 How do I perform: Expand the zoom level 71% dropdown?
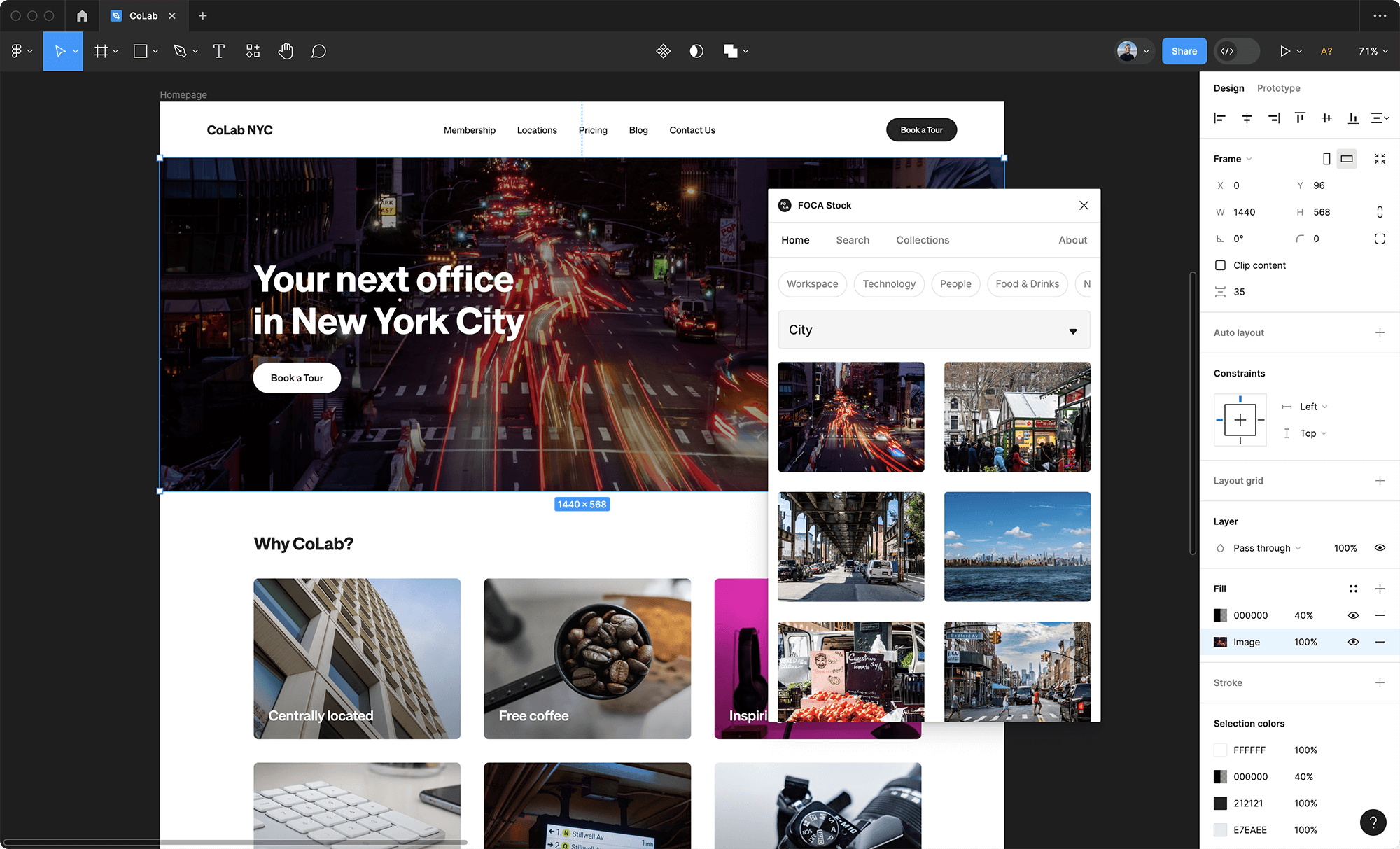coord(1373,51)
